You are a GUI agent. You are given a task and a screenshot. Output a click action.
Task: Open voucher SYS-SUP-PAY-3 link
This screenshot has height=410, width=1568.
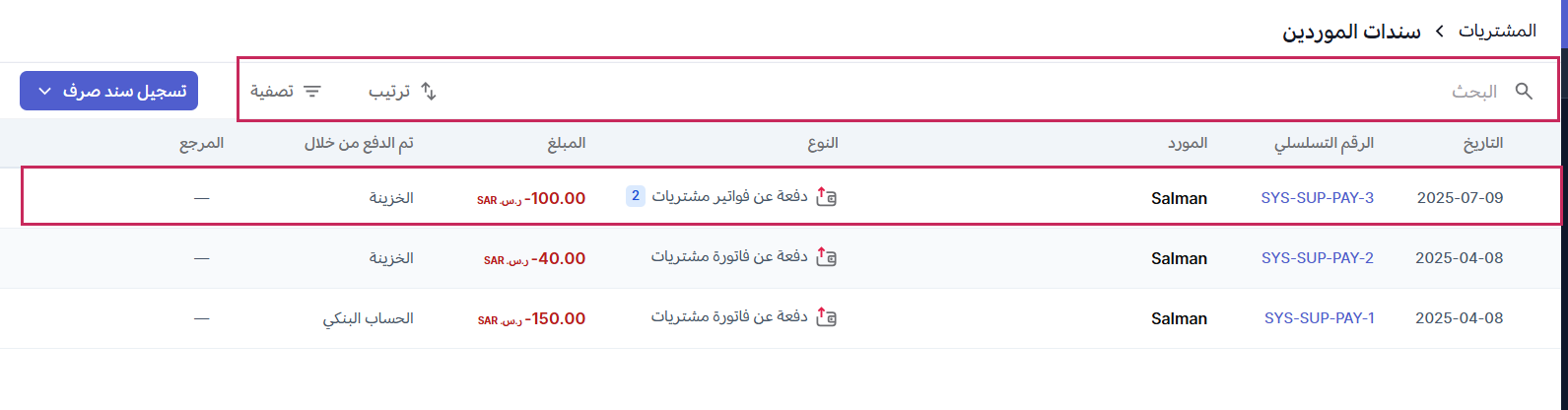coord(1317,197)
